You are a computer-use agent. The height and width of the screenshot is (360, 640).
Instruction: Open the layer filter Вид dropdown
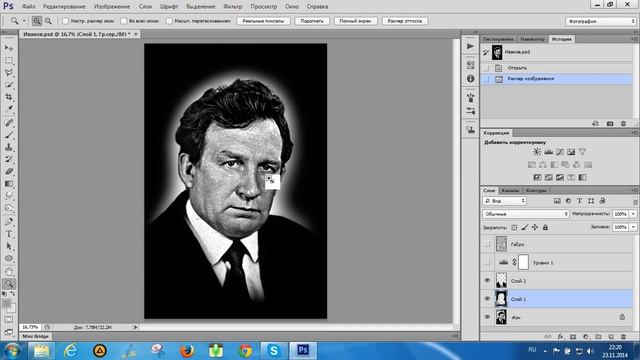504,201
